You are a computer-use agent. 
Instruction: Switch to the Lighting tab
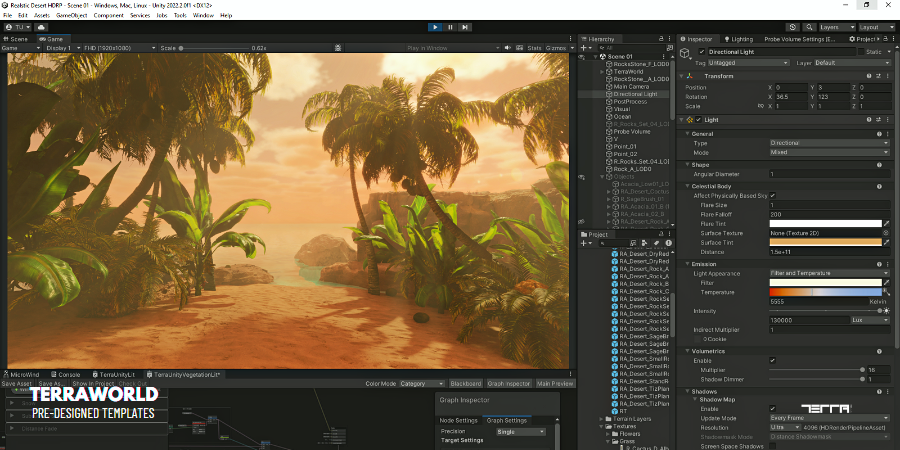738,39
